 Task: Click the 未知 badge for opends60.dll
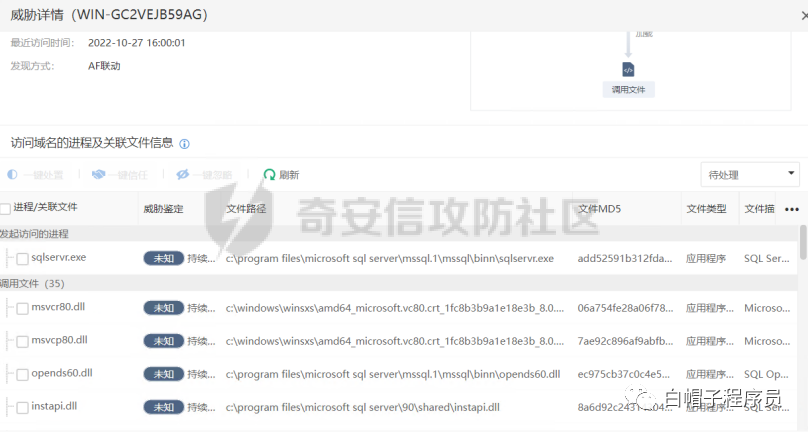163,374
